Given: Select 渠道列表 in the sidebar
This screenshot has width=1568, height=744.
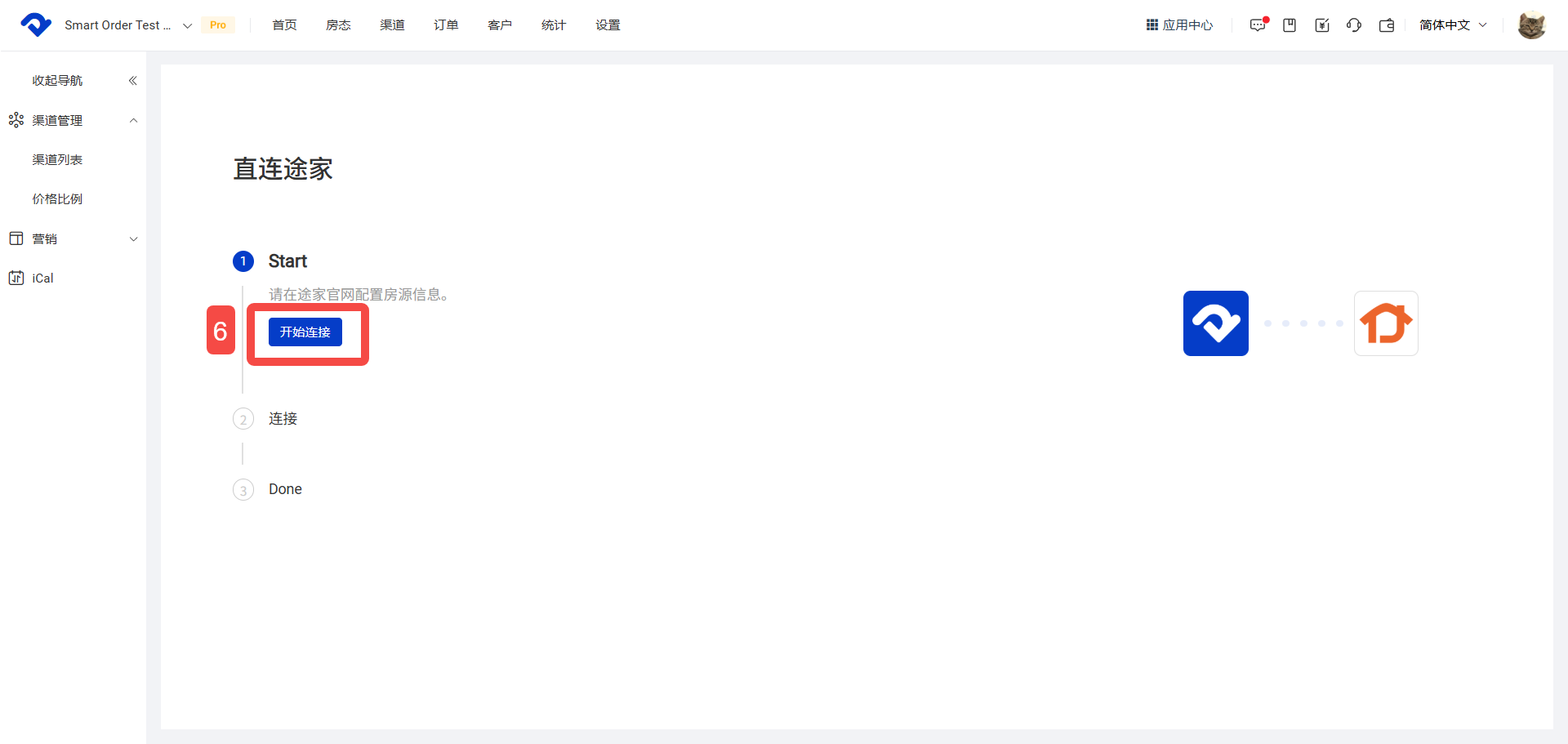Looking at the screenshot, I should pyautogui.click(x=57, y=160).
